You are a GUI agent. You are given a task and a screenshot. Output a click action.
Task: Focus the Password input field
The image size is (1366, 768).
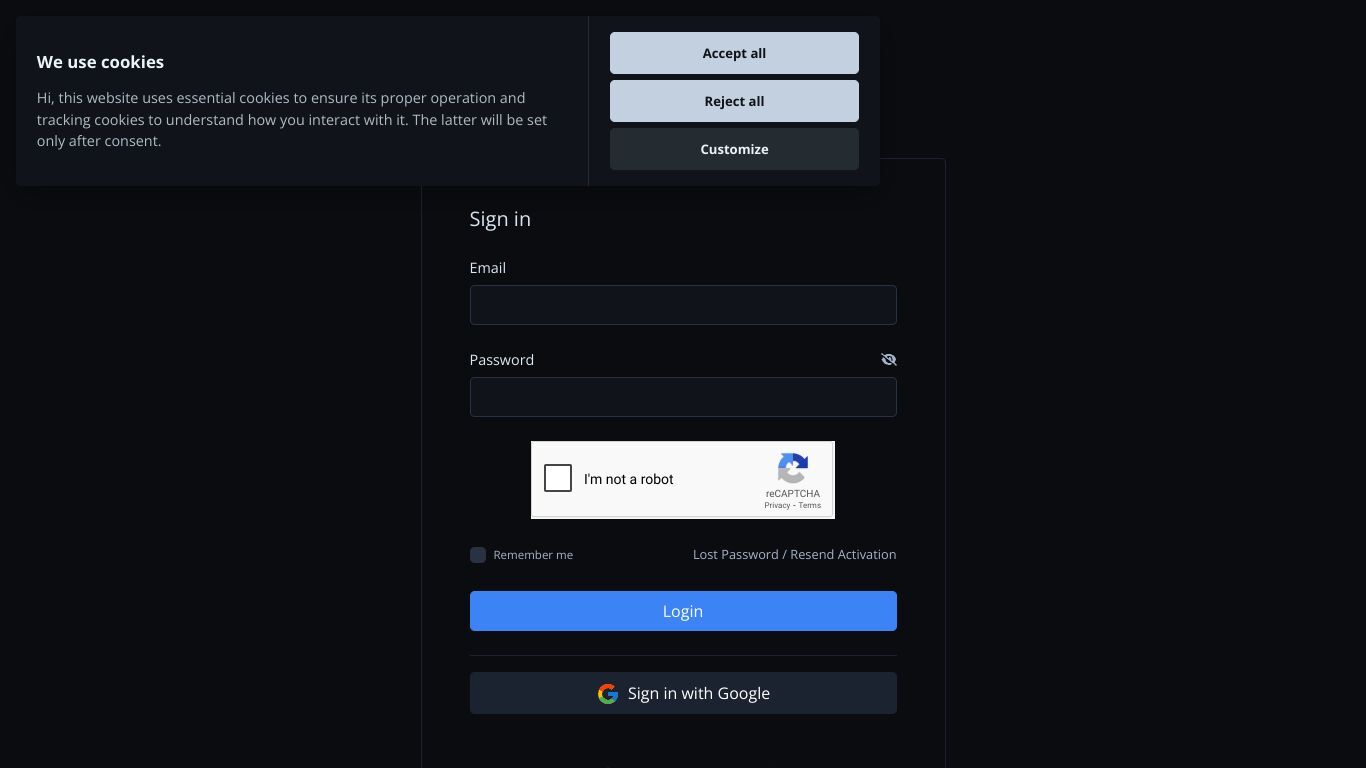click(683, 397)
